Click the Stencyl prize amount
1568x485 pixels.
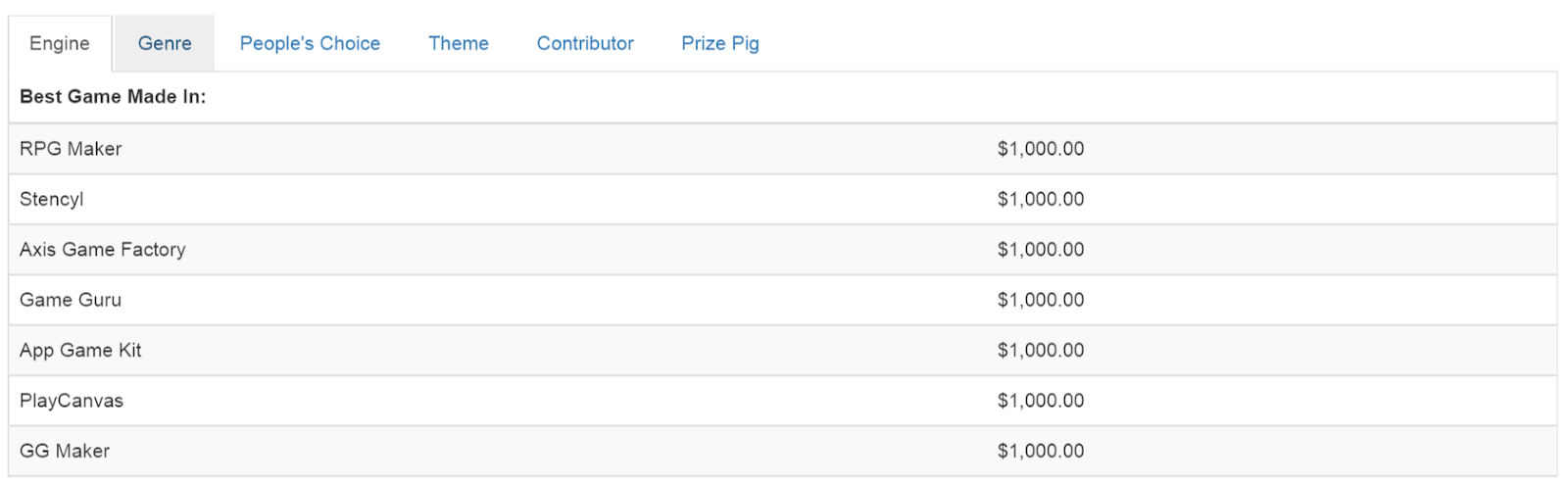pos(1041,199)
